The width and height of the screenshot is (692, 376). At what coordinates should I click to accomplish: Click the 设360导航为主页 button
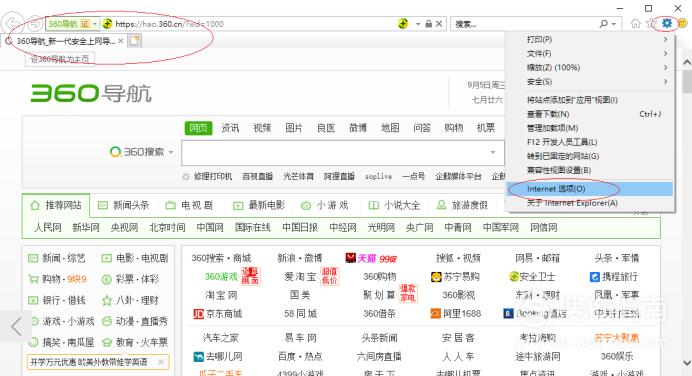click(x=60, y=59)
